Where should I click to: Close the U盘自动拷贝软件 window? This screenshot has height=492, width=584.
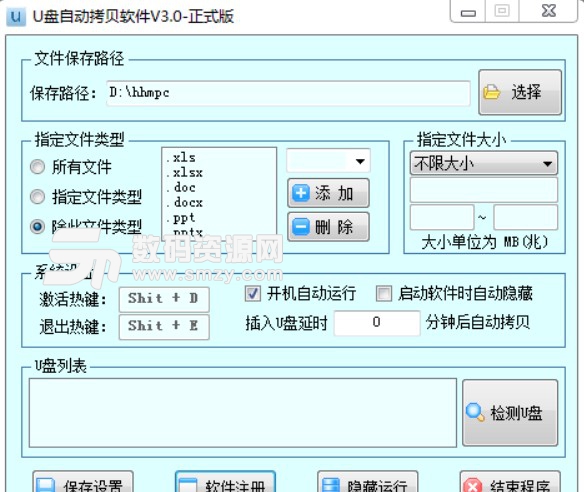pyautogui.click(x=549, y=11)
